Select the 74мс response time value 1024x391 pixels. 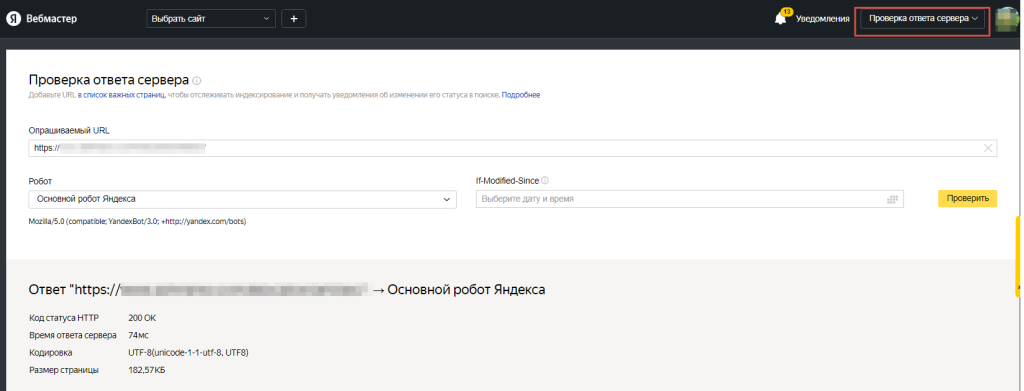(138, 335)
